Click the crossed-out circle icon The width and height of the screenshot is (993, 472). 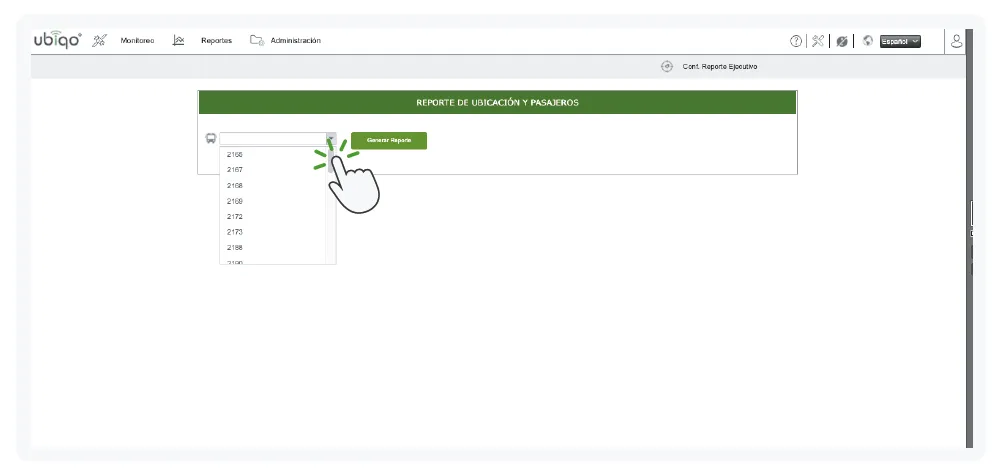(842, 41)
